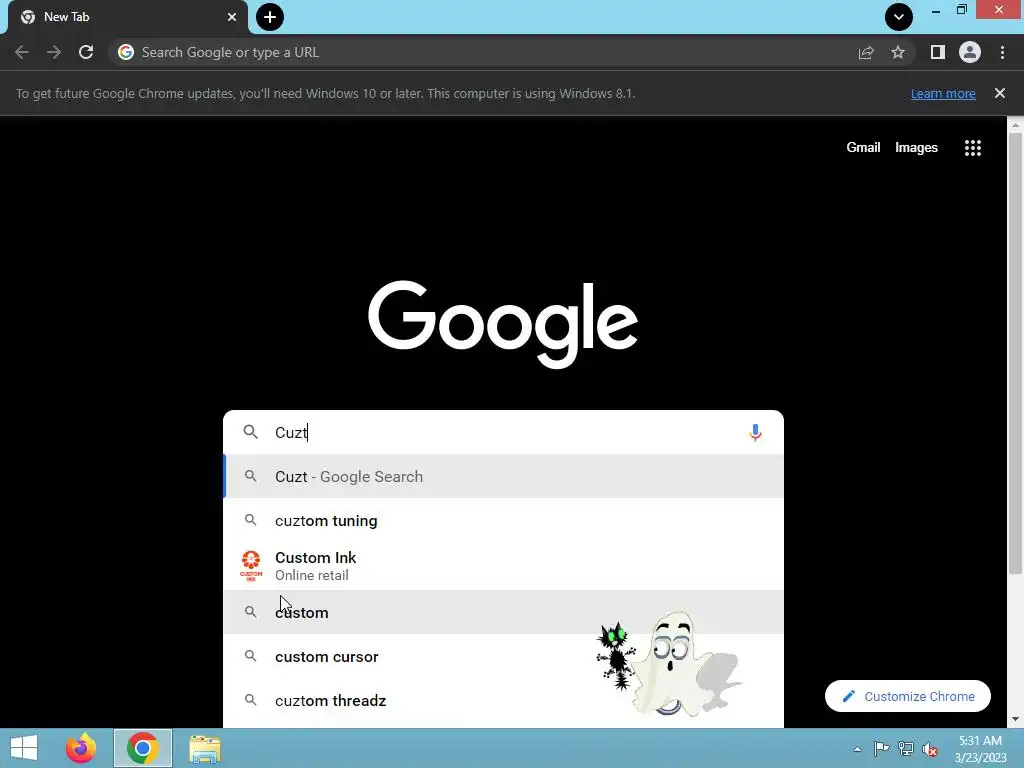The height and width of the screenshot is (768, 1024).
Task: Select 'custom' suggestion
Action: [x=503, y=613]
